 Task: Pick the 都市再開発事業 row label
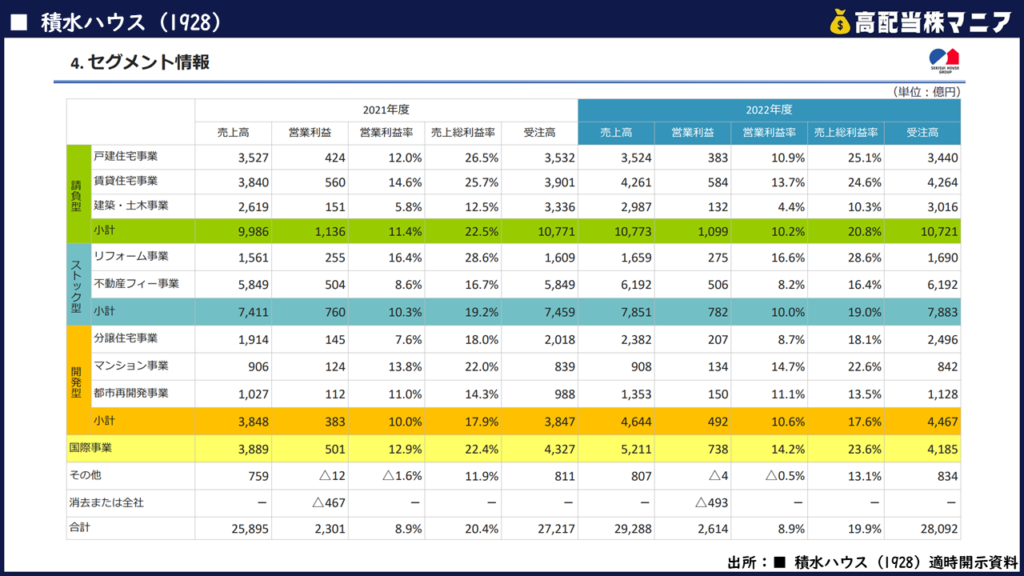pos(131,393)
